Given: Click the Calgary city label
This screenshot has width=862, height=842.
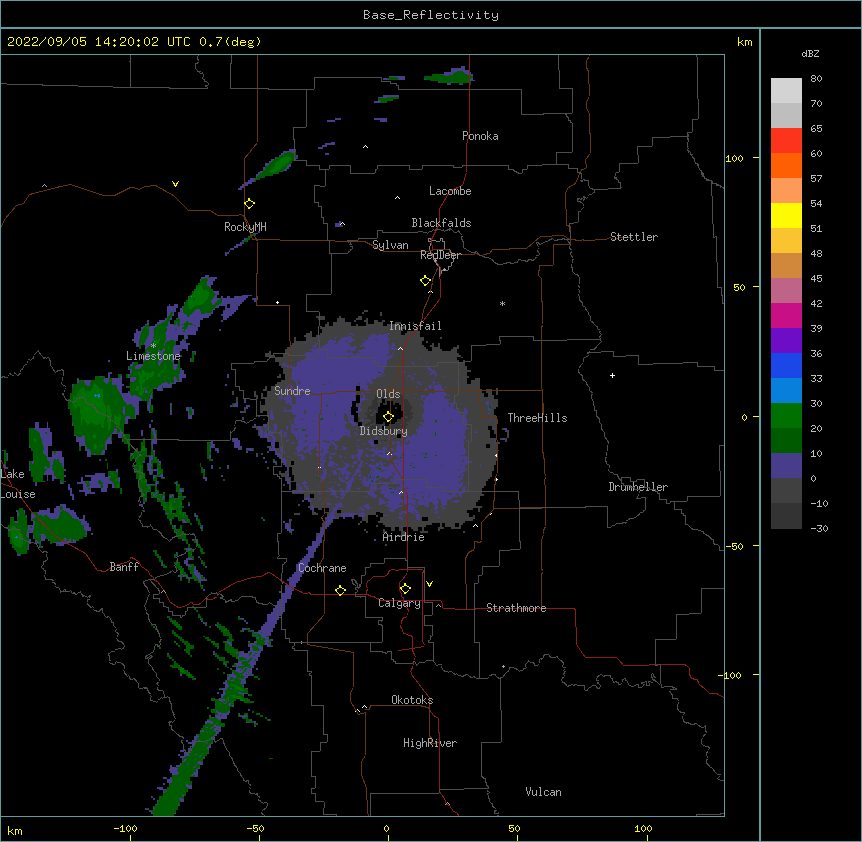Looking at the screenshot, I should coord(399,603).
